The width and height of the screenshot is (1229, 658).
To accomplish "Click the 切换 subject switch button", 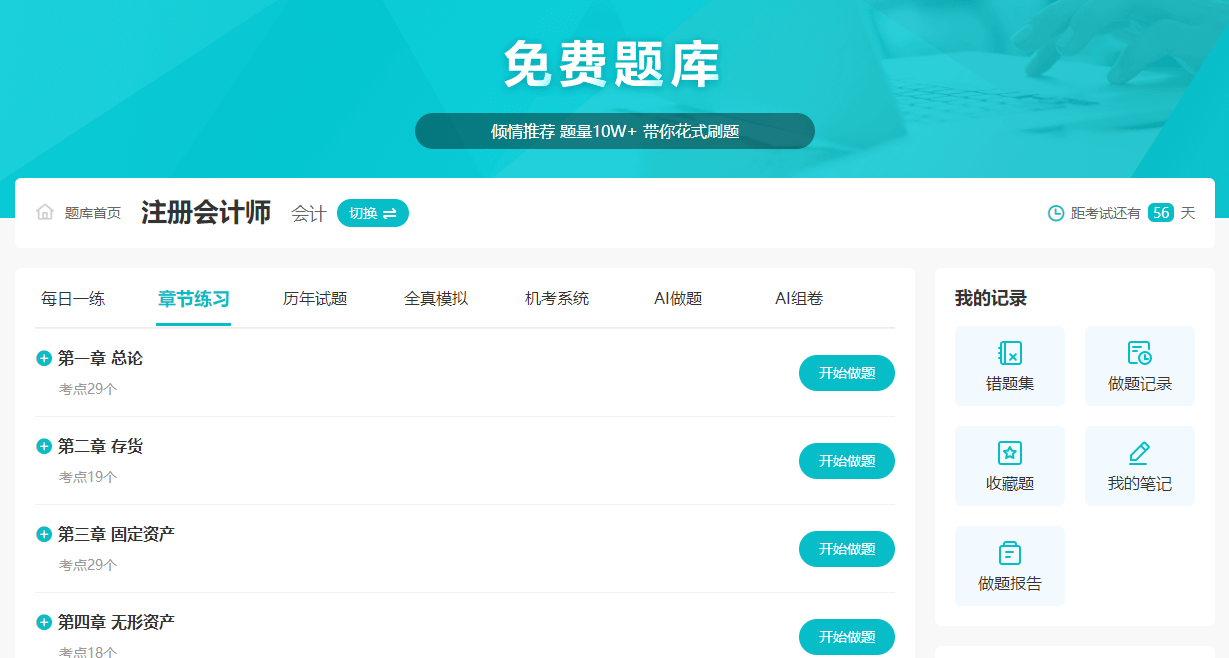I will (373, 213).
